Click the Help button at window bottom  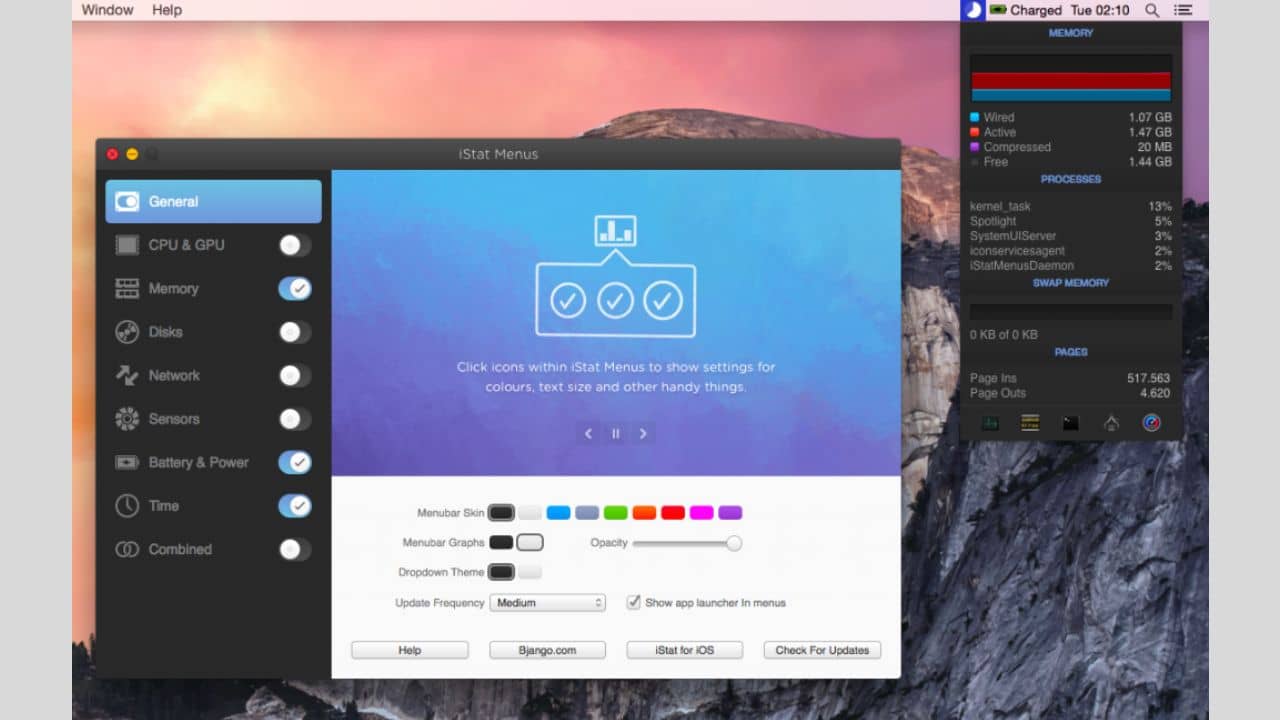(410, 650)
